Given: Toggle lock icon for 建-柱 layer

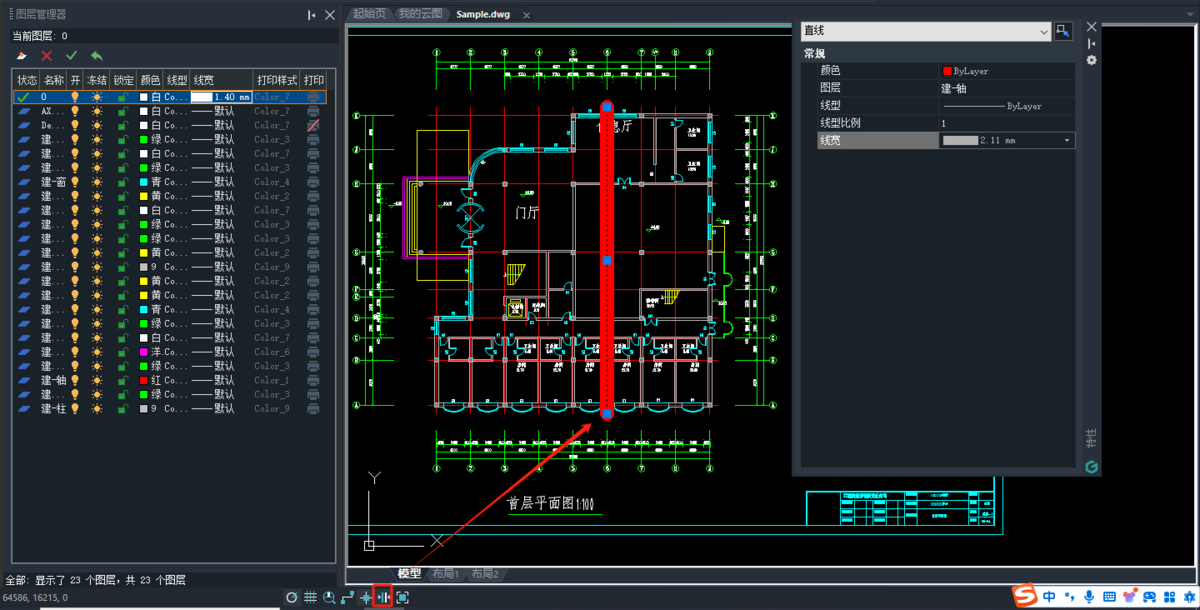Looking at the screenshot, I should (122, 408).
